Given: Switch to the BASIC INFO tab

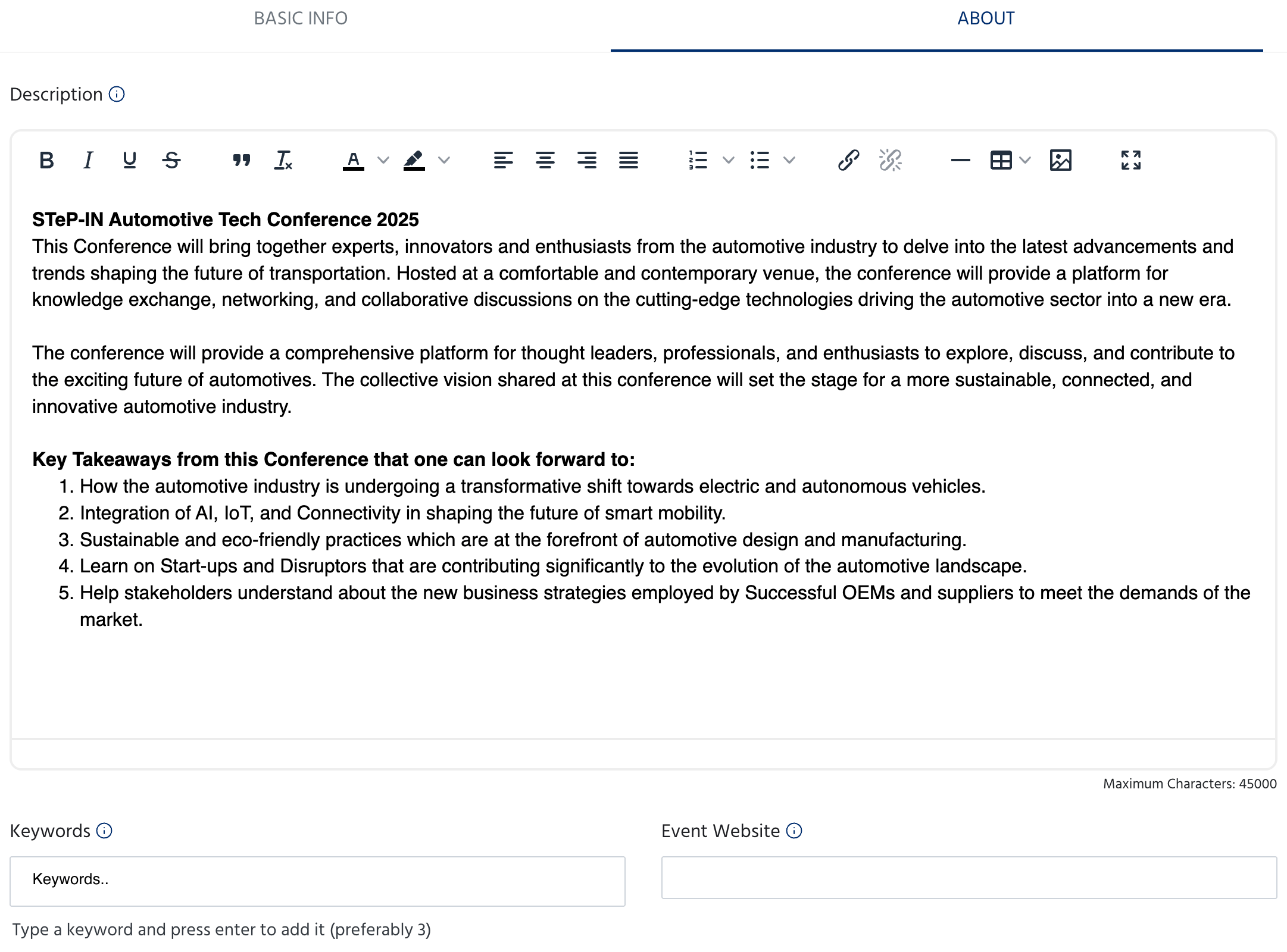Looking at the screenshot, I should point(301,18).
